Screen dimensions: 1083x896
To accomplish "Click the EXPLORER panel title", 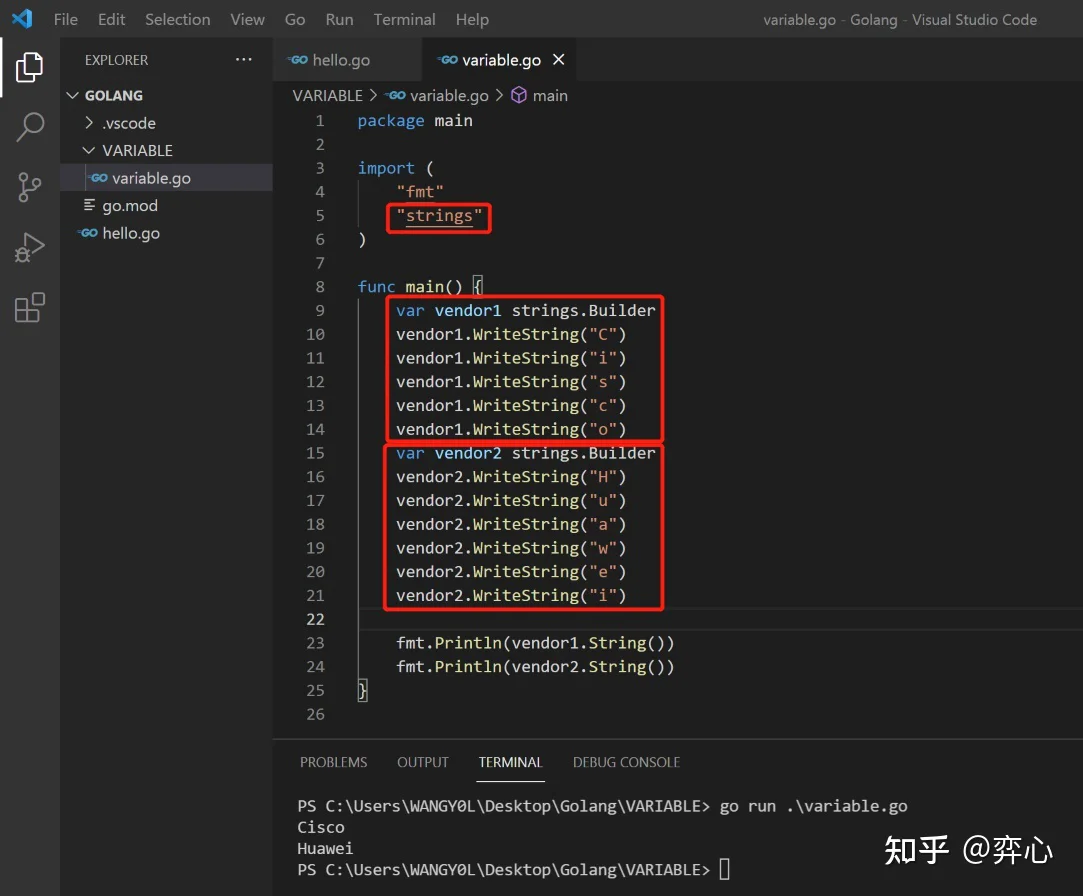I will (116, 60).
